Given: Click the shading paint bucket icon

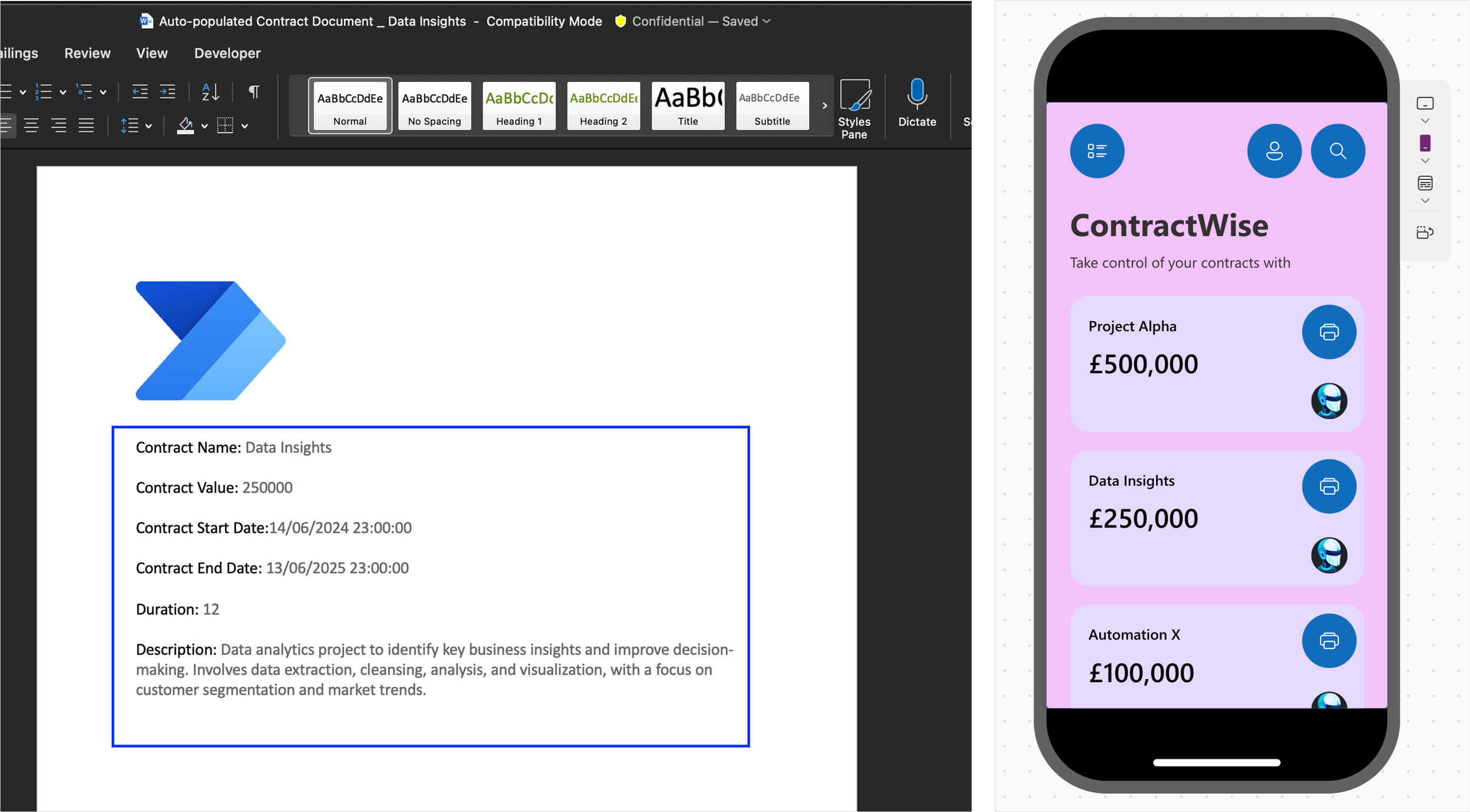Looking at the screenshot, I should pyautogui.click(x=185, y=125).
